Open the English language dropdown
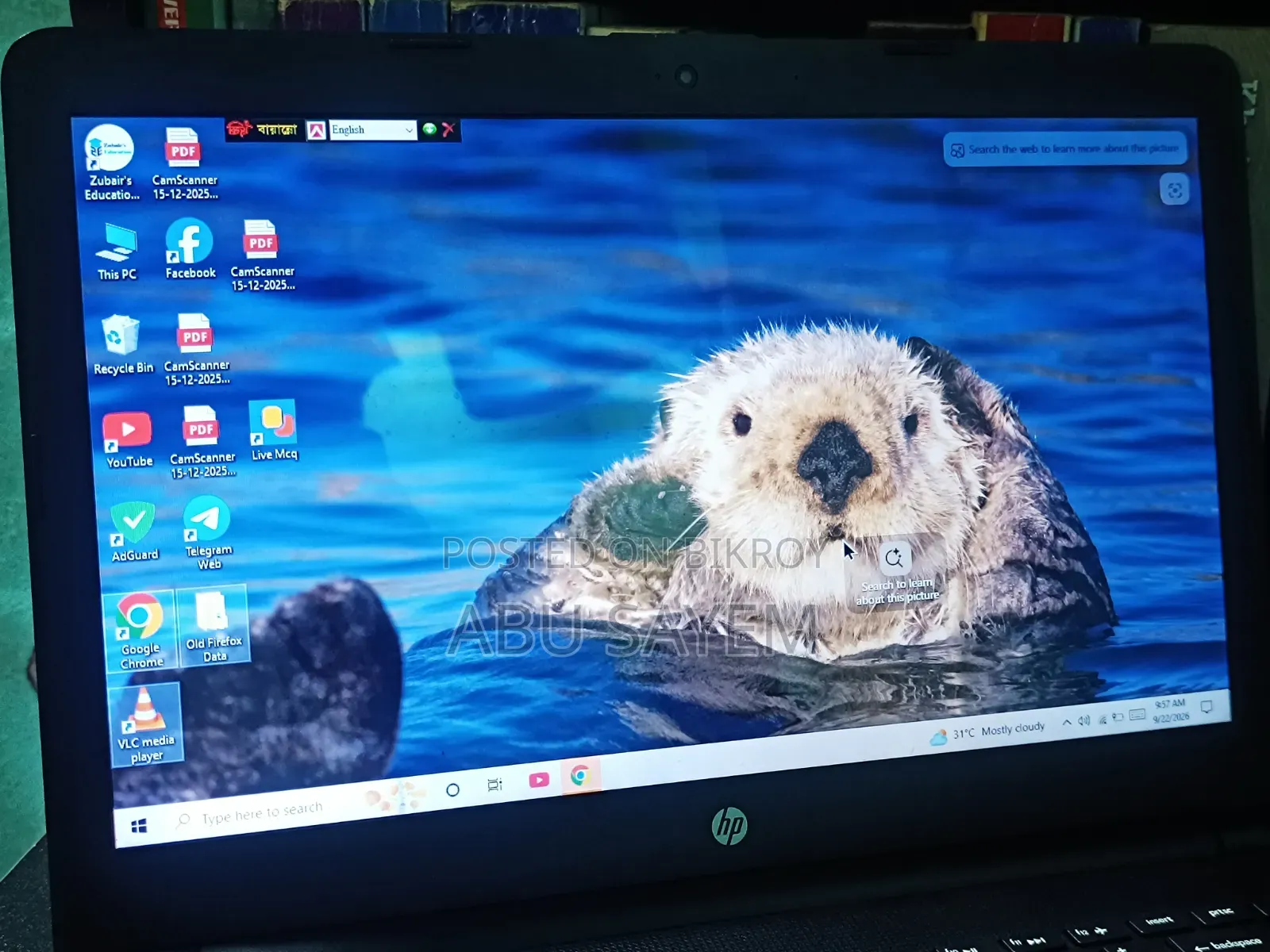The image size is (1270, 952). pyautogui.click(x=372, y=130)
